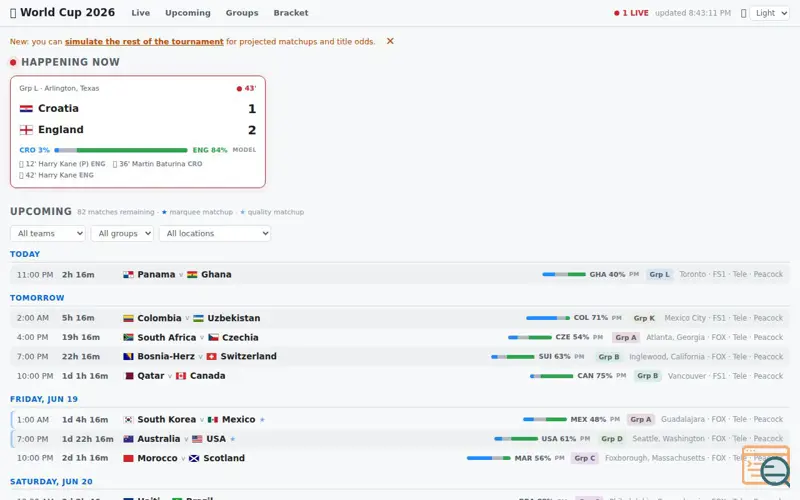Screen dimensions: 800x500
Task: Click the South Africa flag icon
Action: pyautogui.click(x=128, y=338)
